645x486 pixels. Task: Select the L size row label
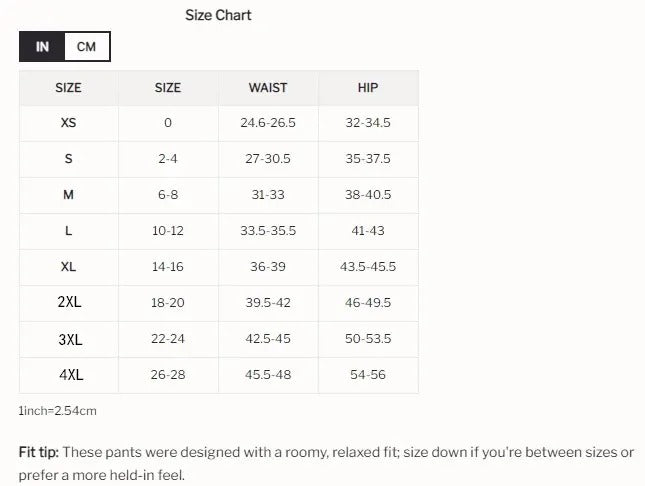pyautogui.click(x=68, y=231)
